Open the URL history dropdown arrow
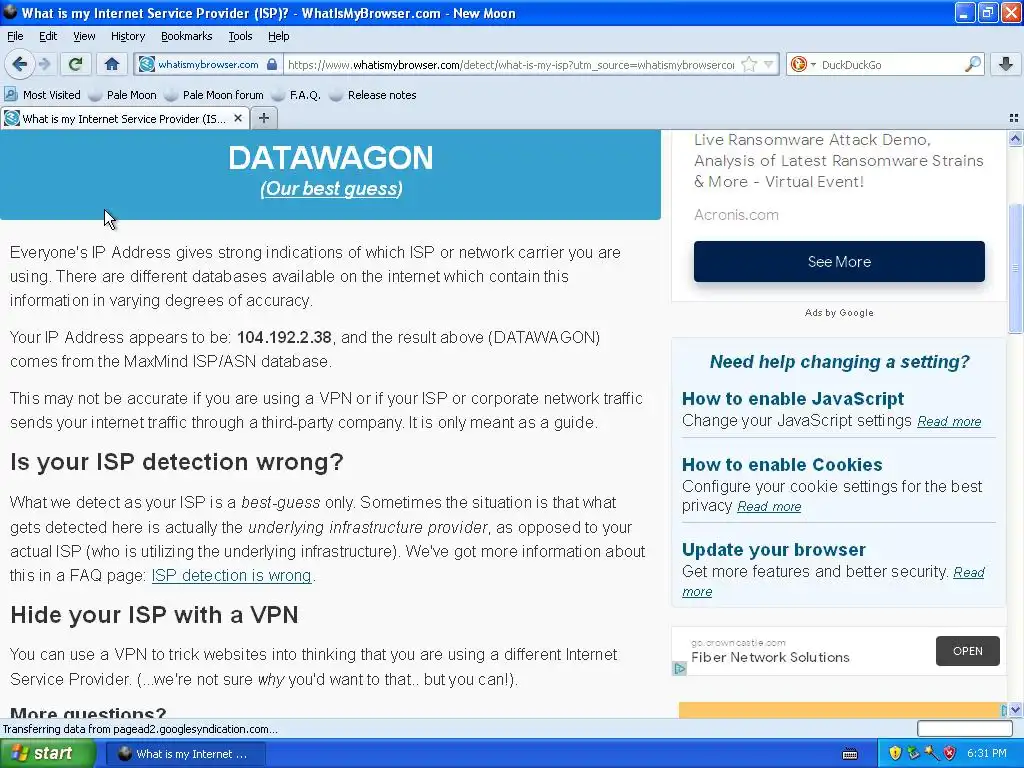The height and width of the screenshot is (768, 1024). point(769,64)
